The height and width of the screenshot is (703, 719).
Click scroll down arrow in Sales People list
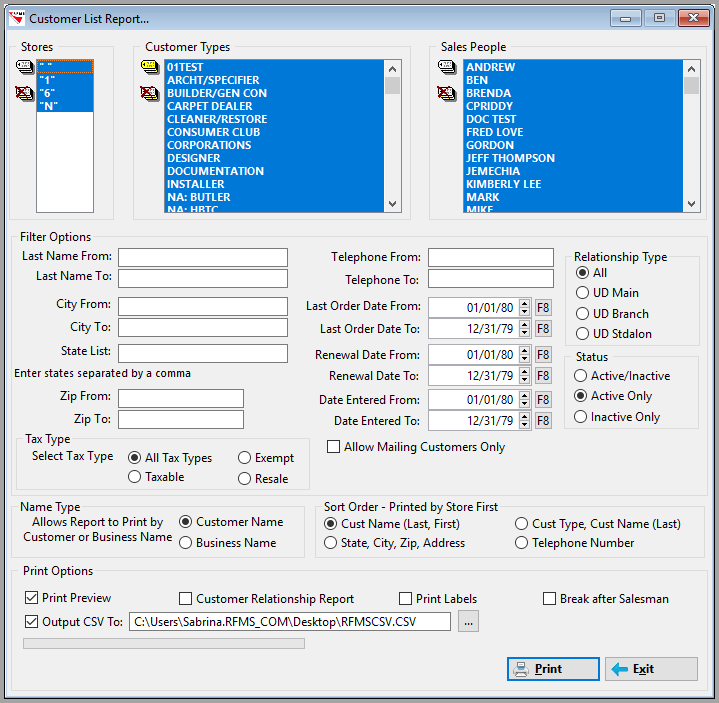point(691,204)
